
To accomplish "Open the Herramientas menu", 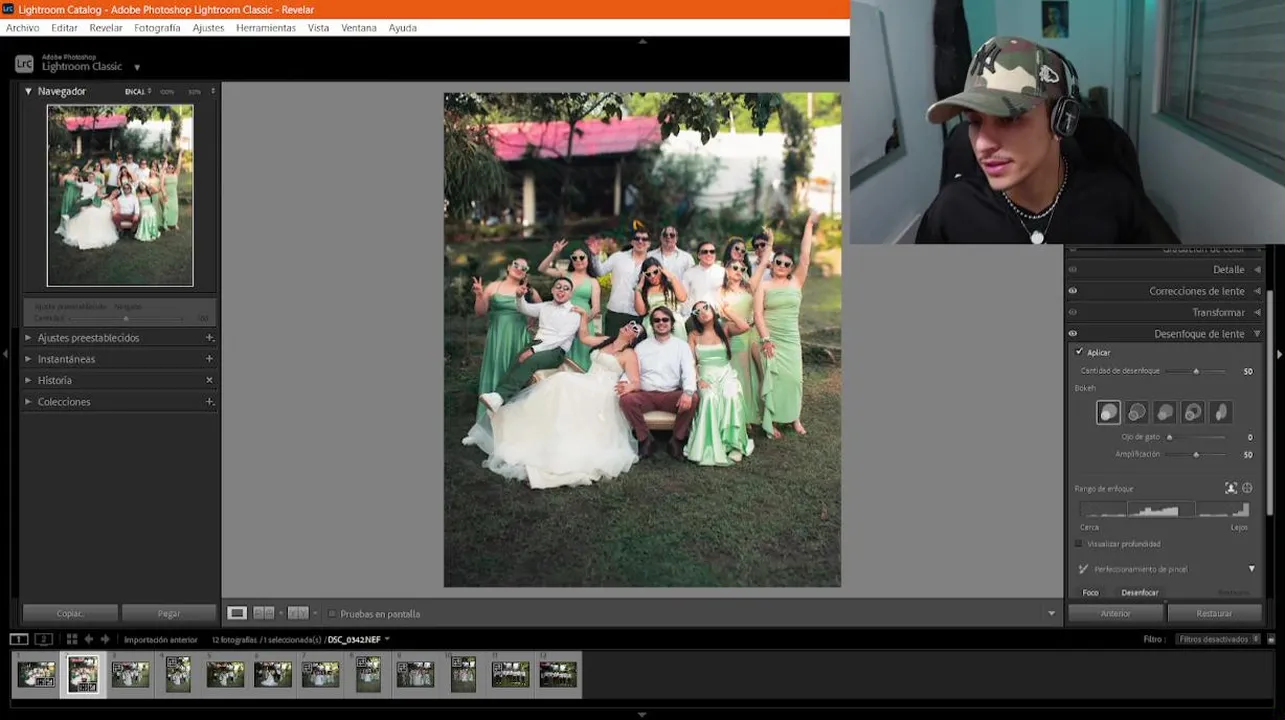I will point(266,28).
